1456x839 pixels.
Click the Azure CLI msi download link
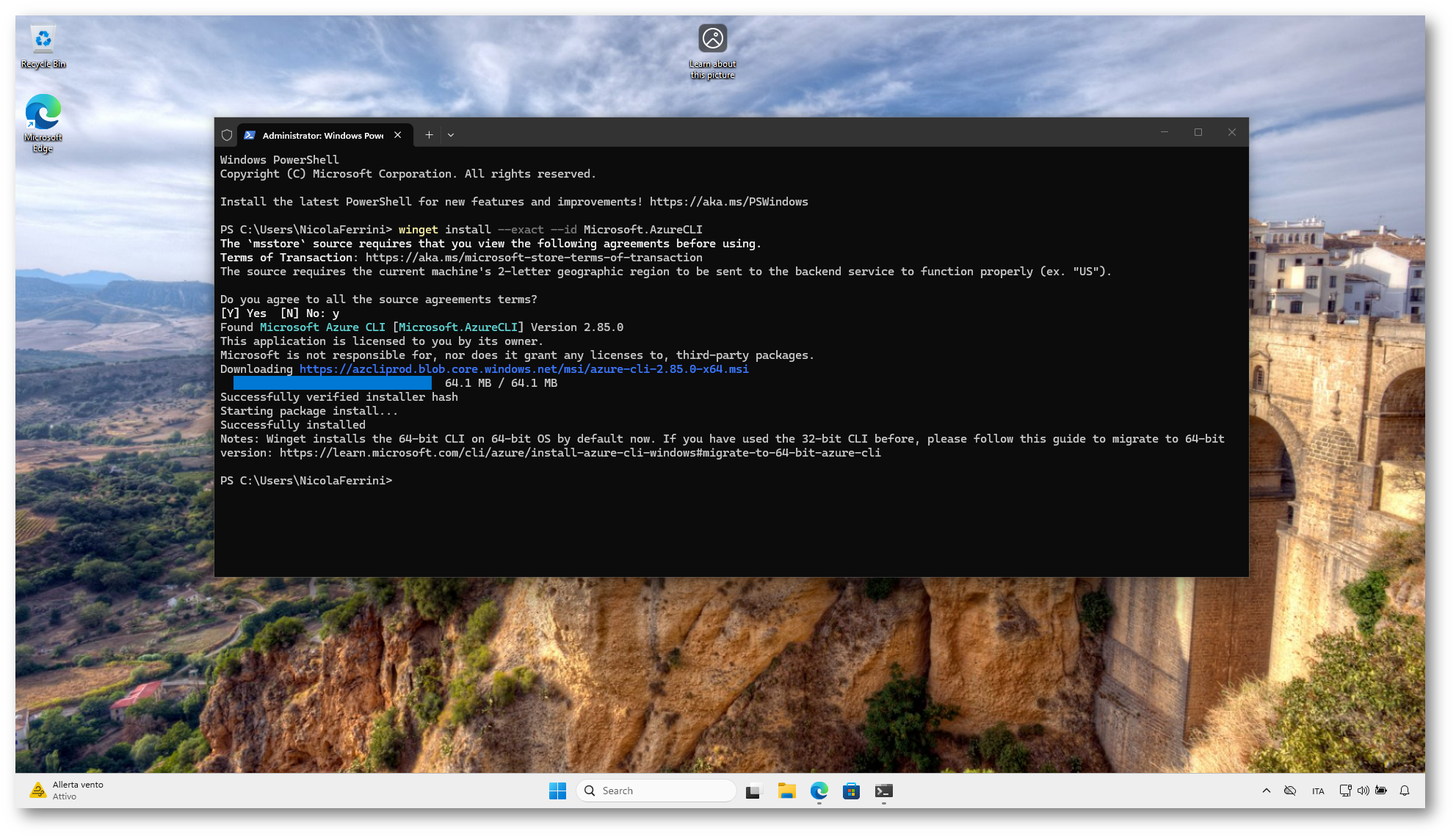(x=524, y=369)
